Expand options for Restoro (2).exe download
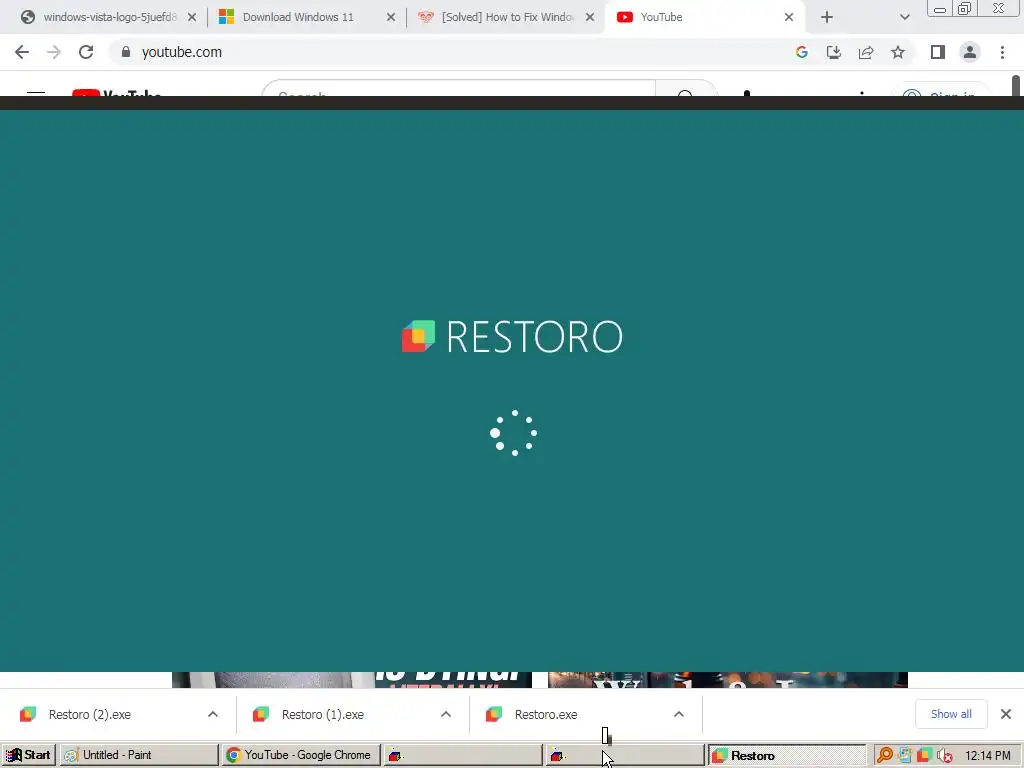Image resolution: width=1024 pixels, height=768 pixels. (x=213, y=714)
